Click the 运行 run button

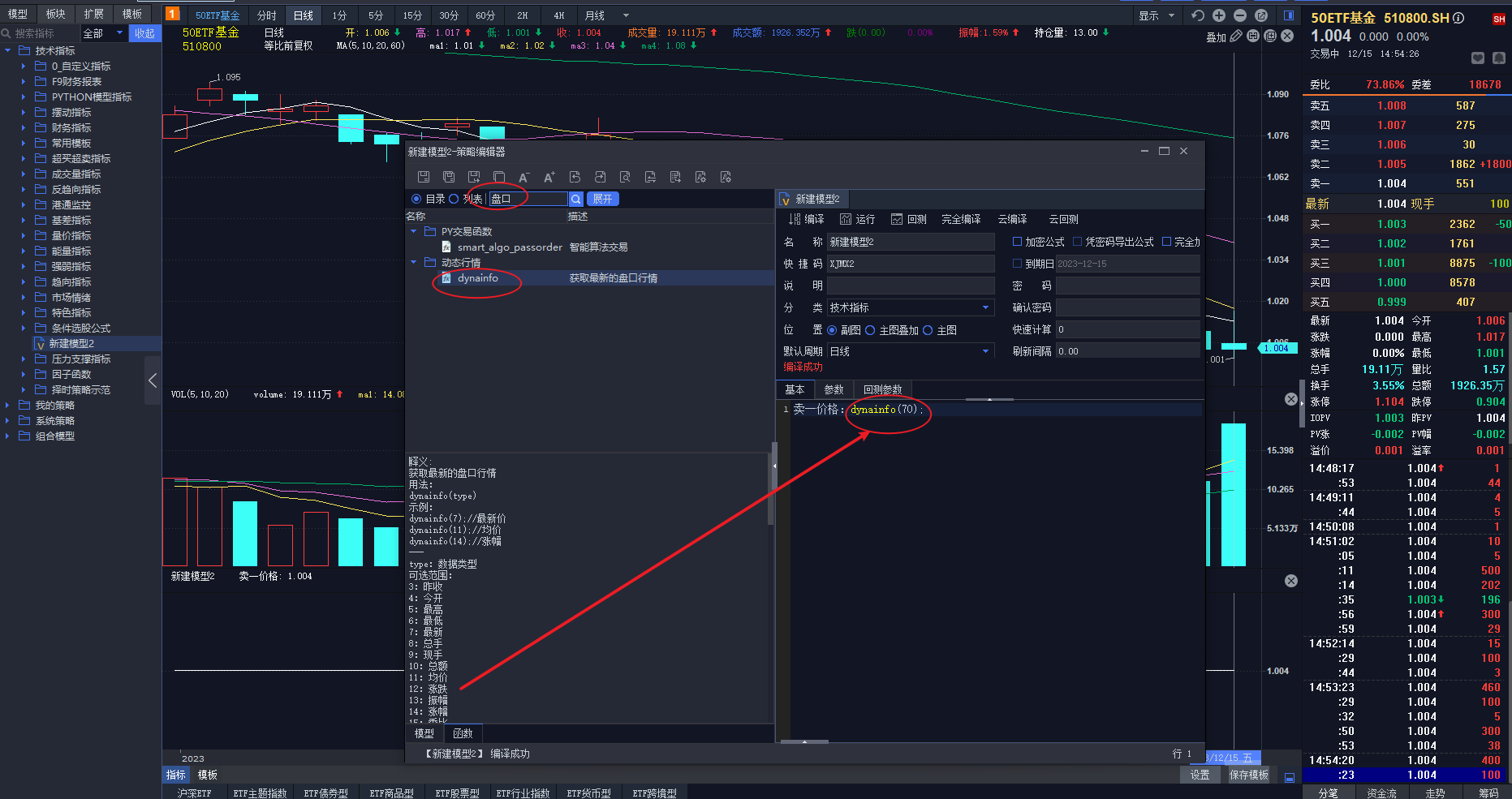tap(858, 219)
